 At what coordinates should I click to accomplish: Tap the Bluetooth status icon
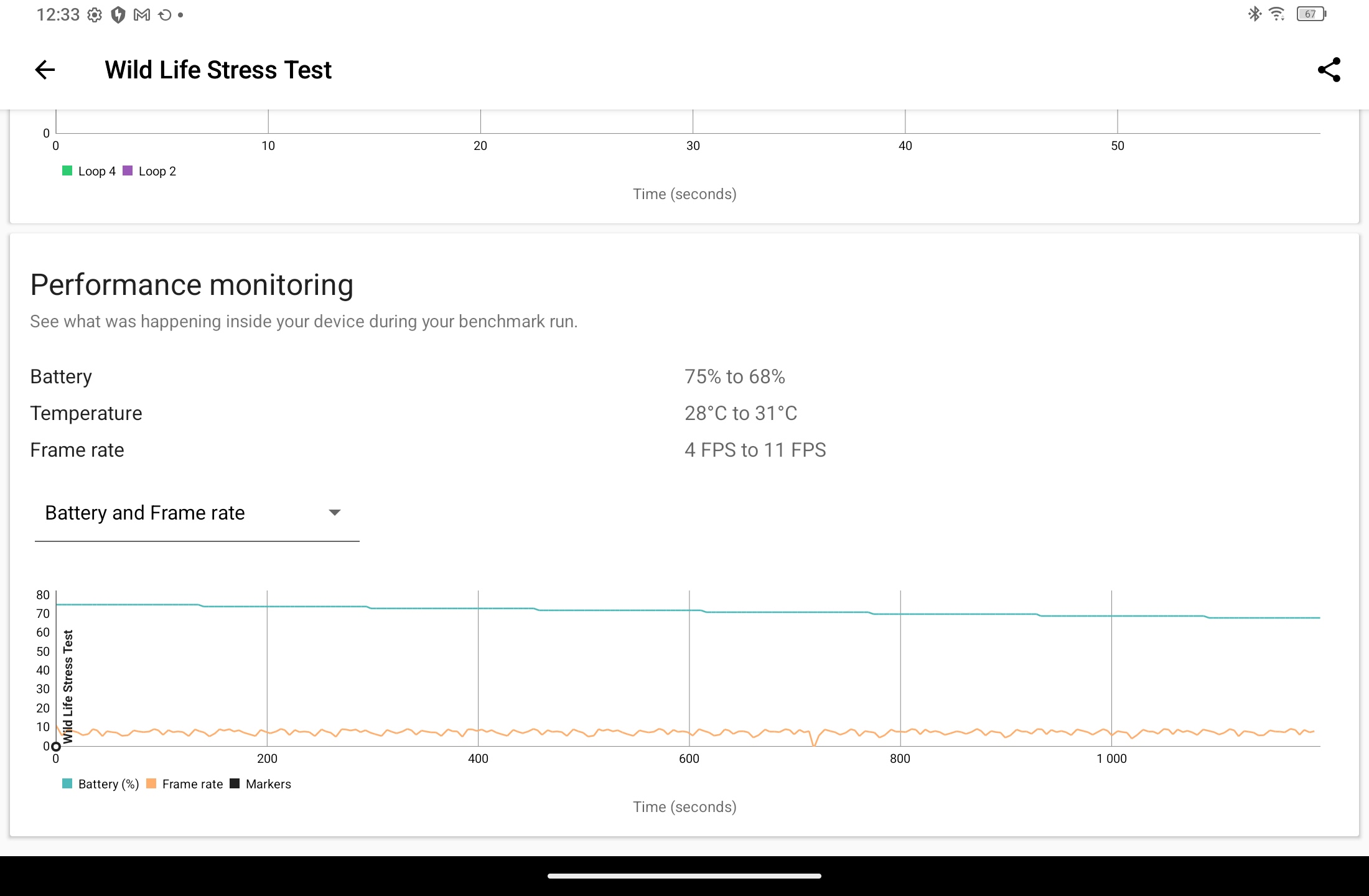click(x=1254, y=14)
